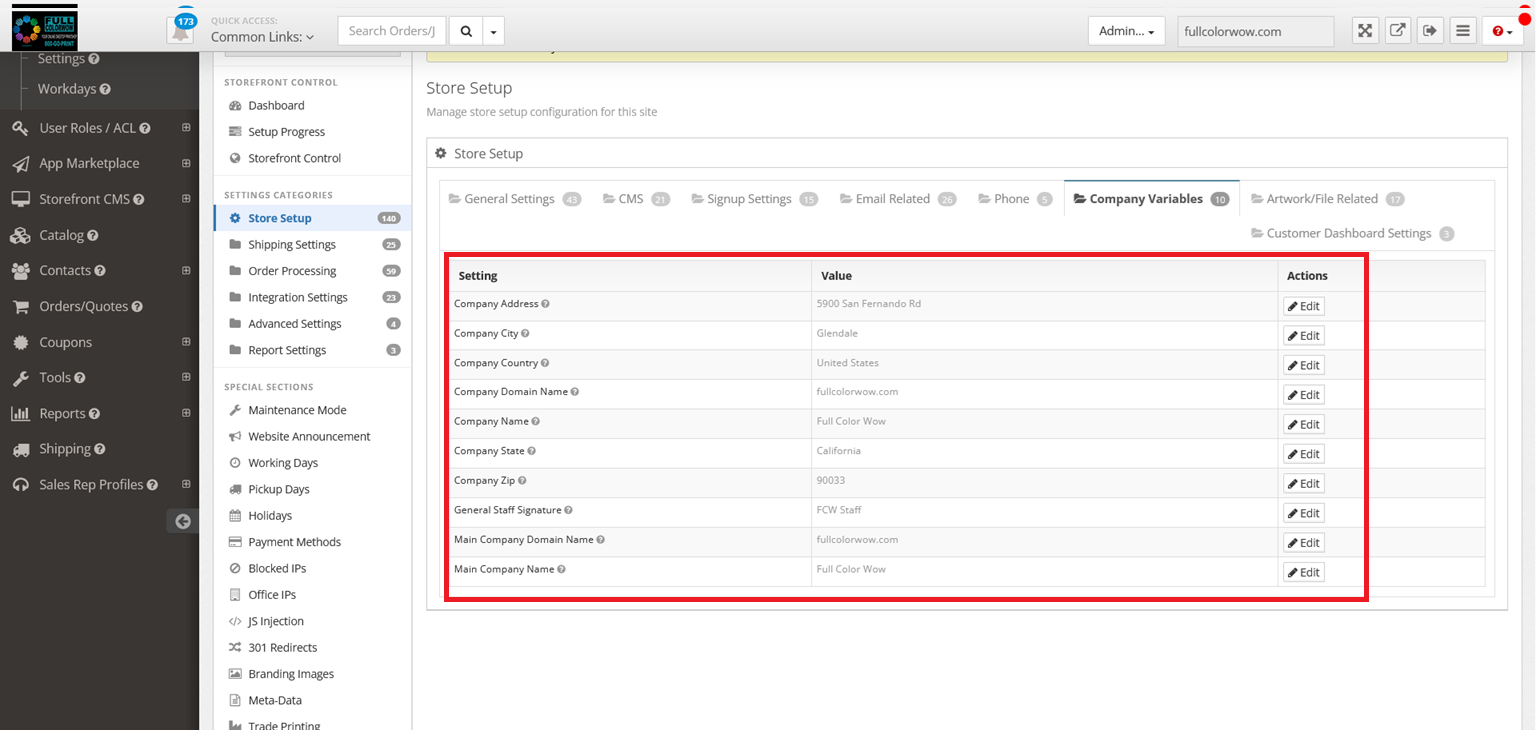Open the search options dropdown arrow
1536x730 pixels.
pyautogui.click(x=493, y=31)
